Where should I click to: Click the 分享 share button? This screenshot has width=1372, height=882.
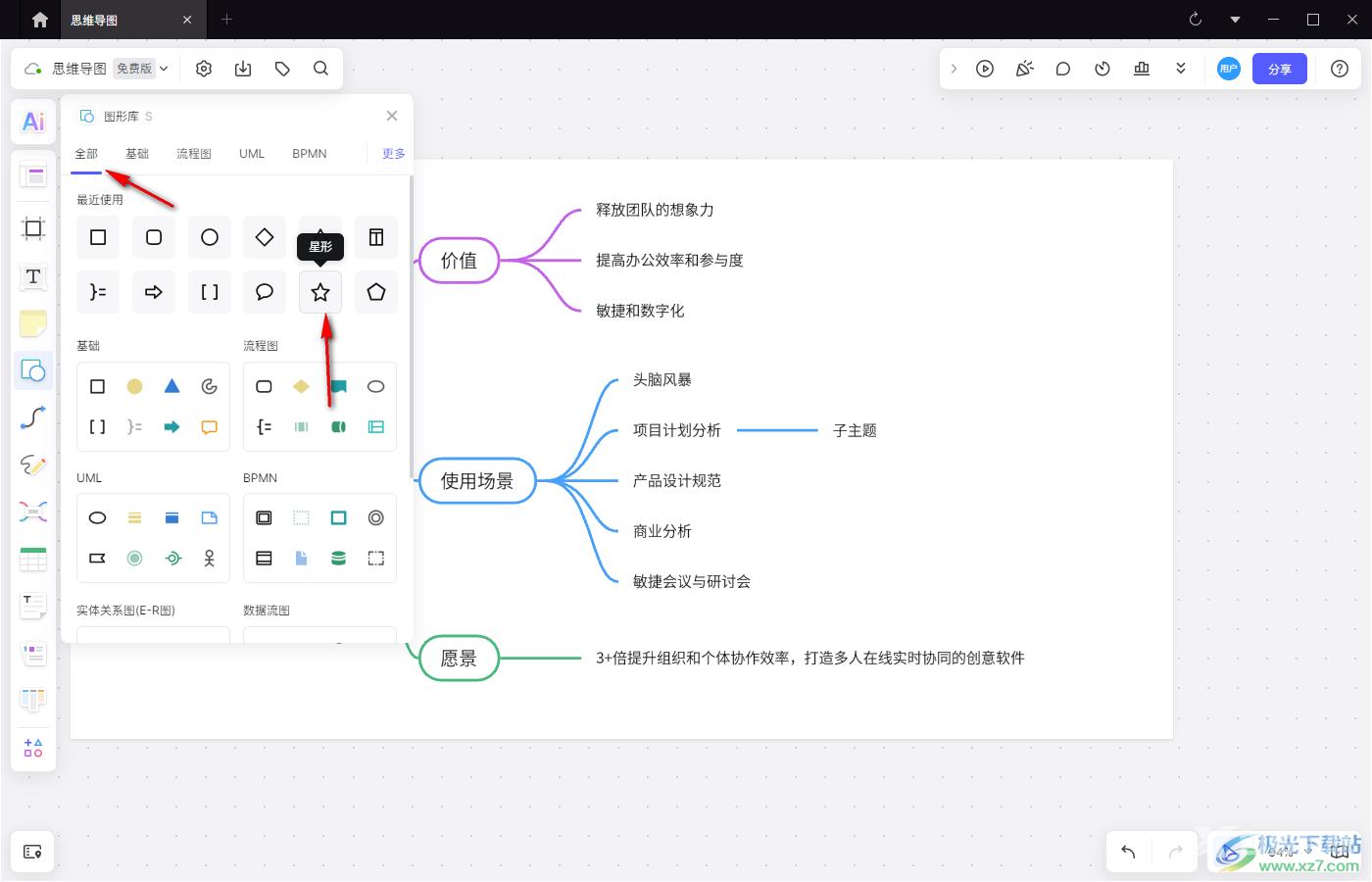(x=1280, y=69)
